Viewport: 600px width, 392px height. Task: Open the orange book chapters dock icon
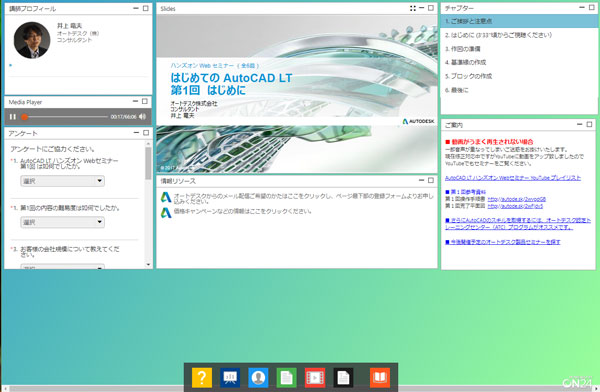pyautogui.click(x=380, y=377)
